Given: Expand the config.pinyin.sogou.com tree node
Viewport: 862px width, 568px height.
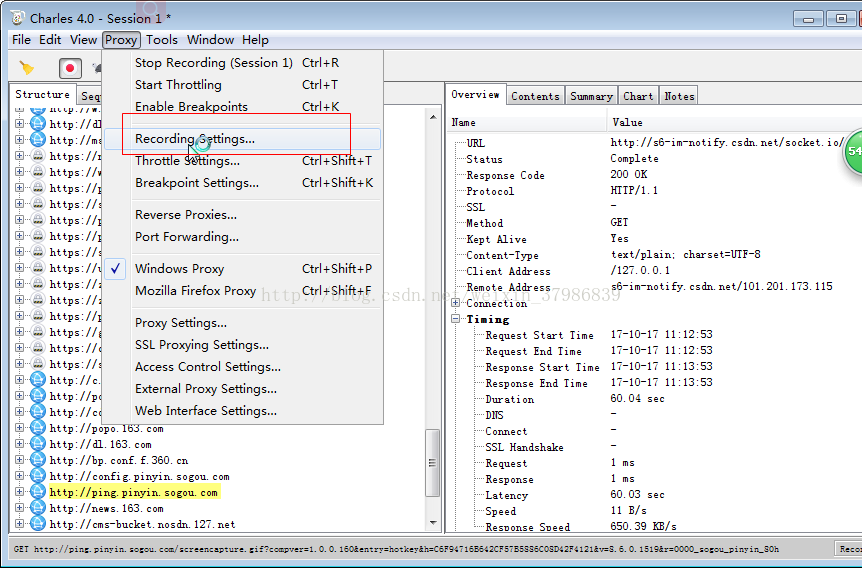Looking at the screenshot, I should click(19, 476).
